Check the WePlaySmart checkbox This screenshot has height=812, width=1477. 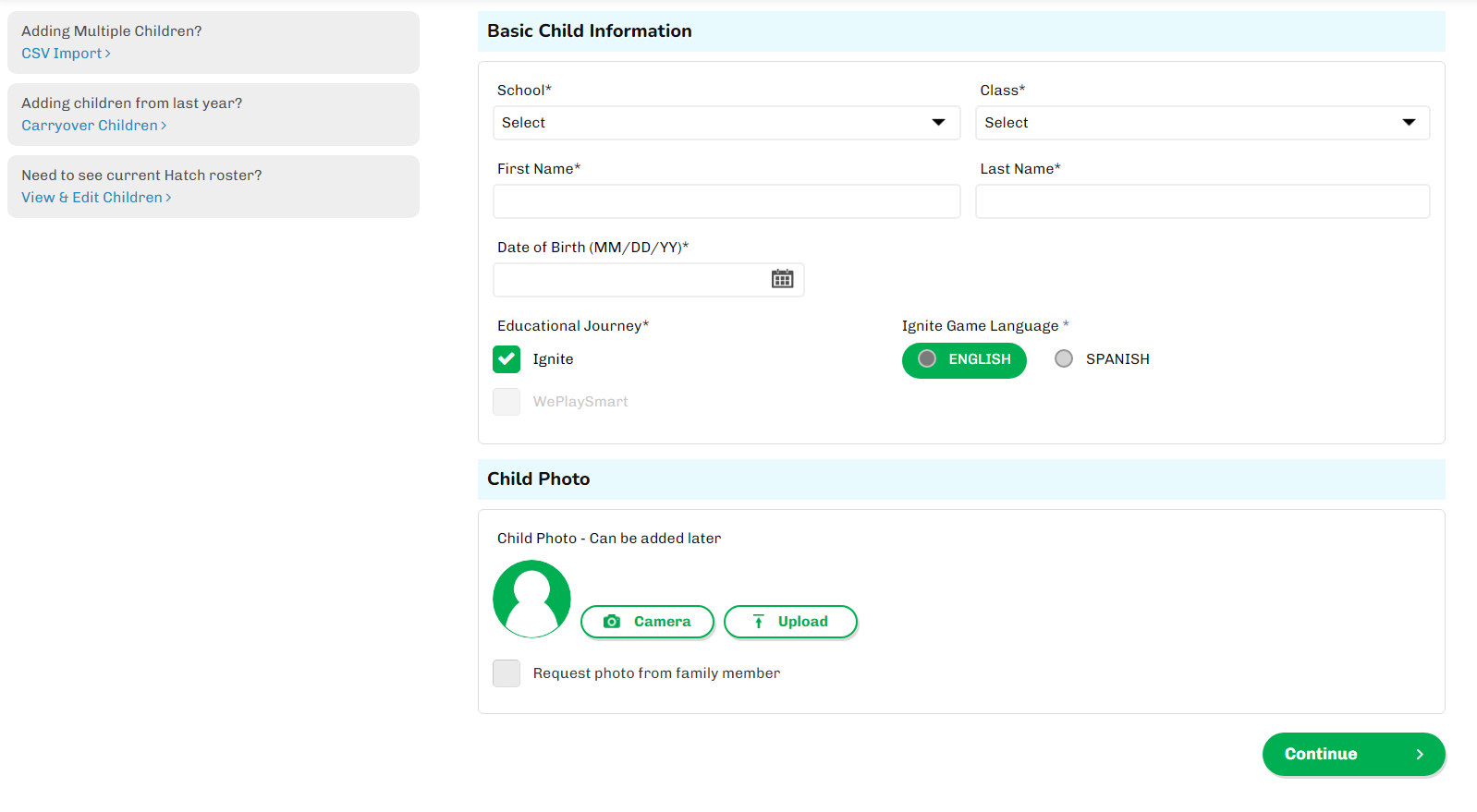tap(507, 402)
